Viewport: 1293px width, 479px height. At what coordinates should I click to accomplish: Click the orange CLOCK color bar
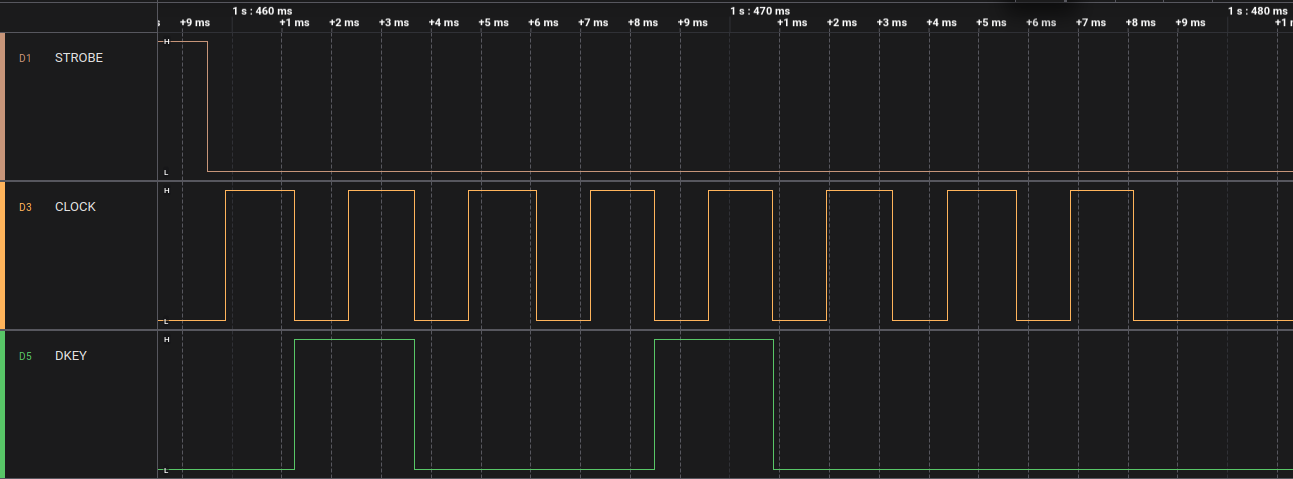tap(3, 255)
